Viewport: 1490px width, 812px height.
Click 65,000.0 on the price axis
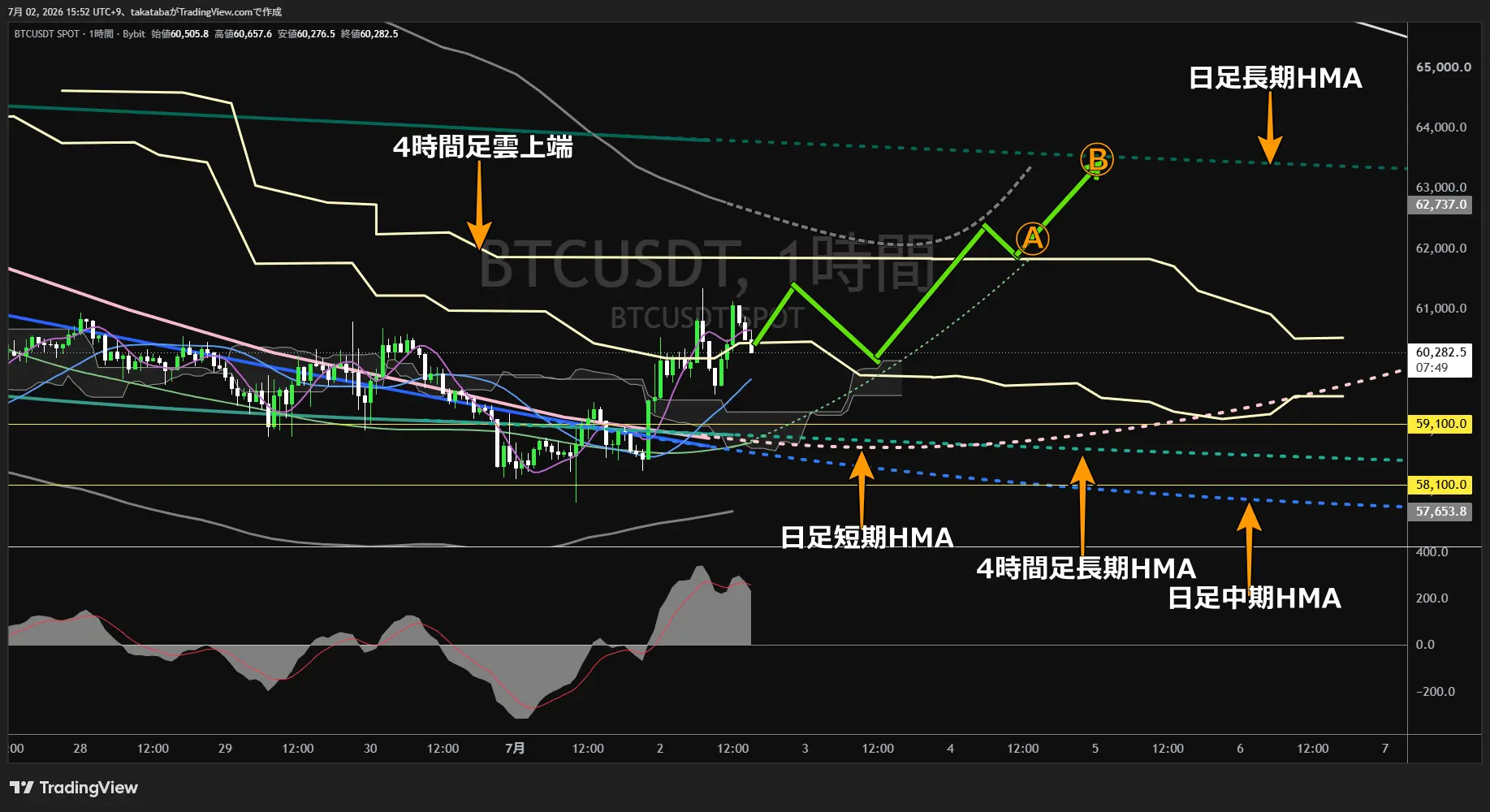pyautogui.click(x=1443, y=67)
